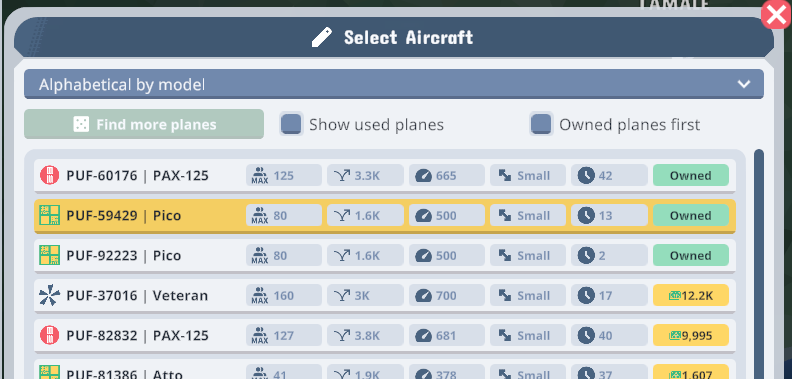Click the chevron arrow of the sort dropdown
The image size is (792, 379).
[744, 84]
